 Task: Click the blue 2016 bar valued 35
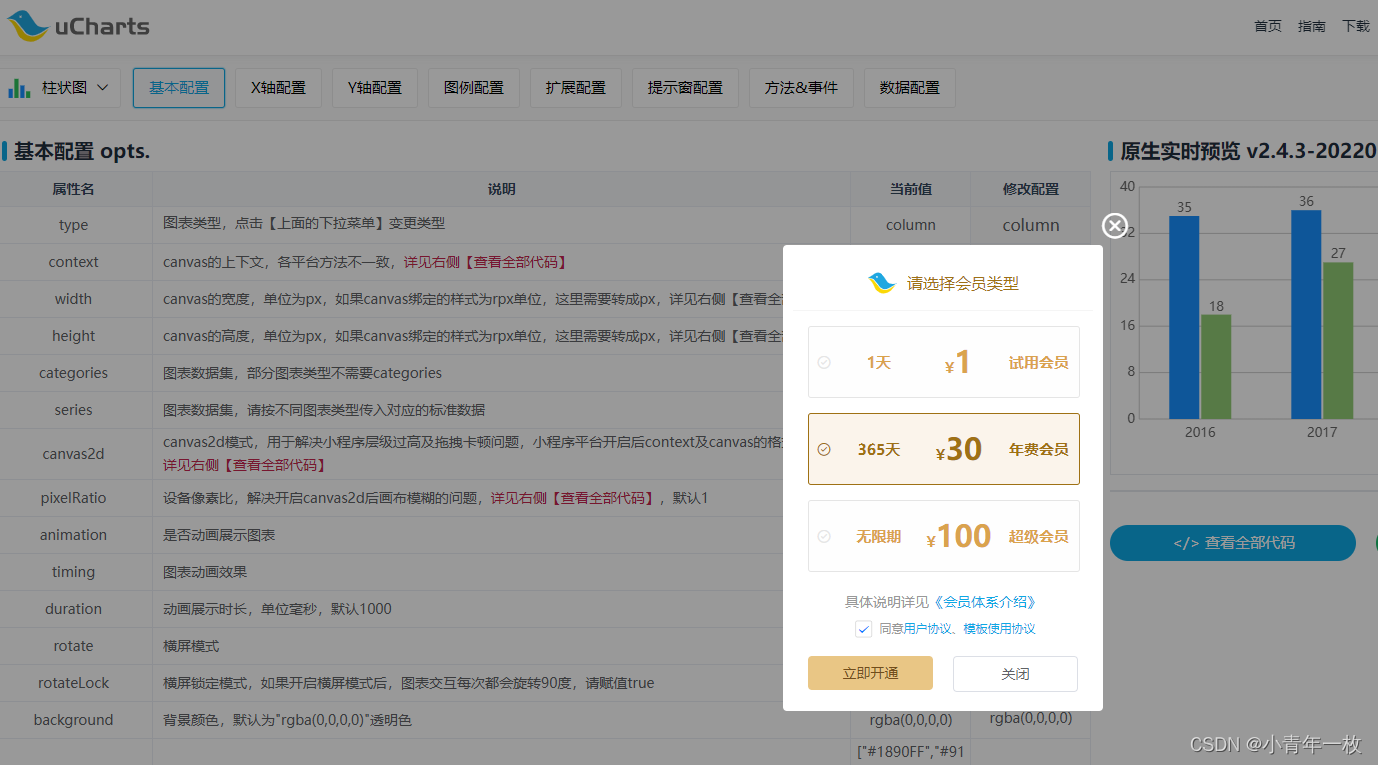(x=1184, y=317)
